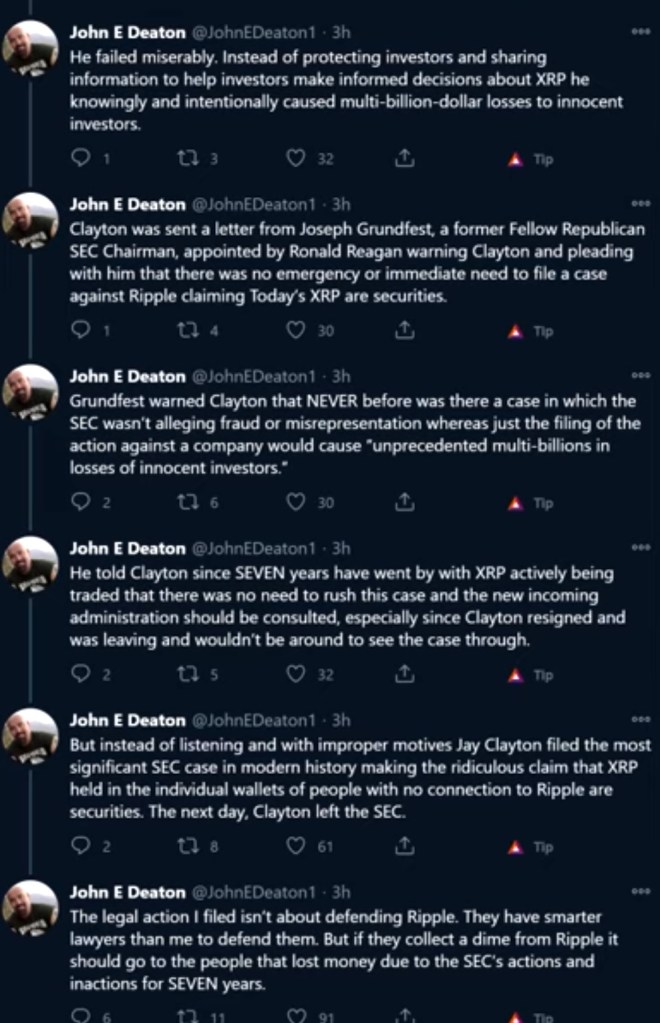Open more options on 'legal action I filed' tweet
Image resolution: width=660 pixels, height=1023 pixels.
pyautogui.click(x=641, y=891)
